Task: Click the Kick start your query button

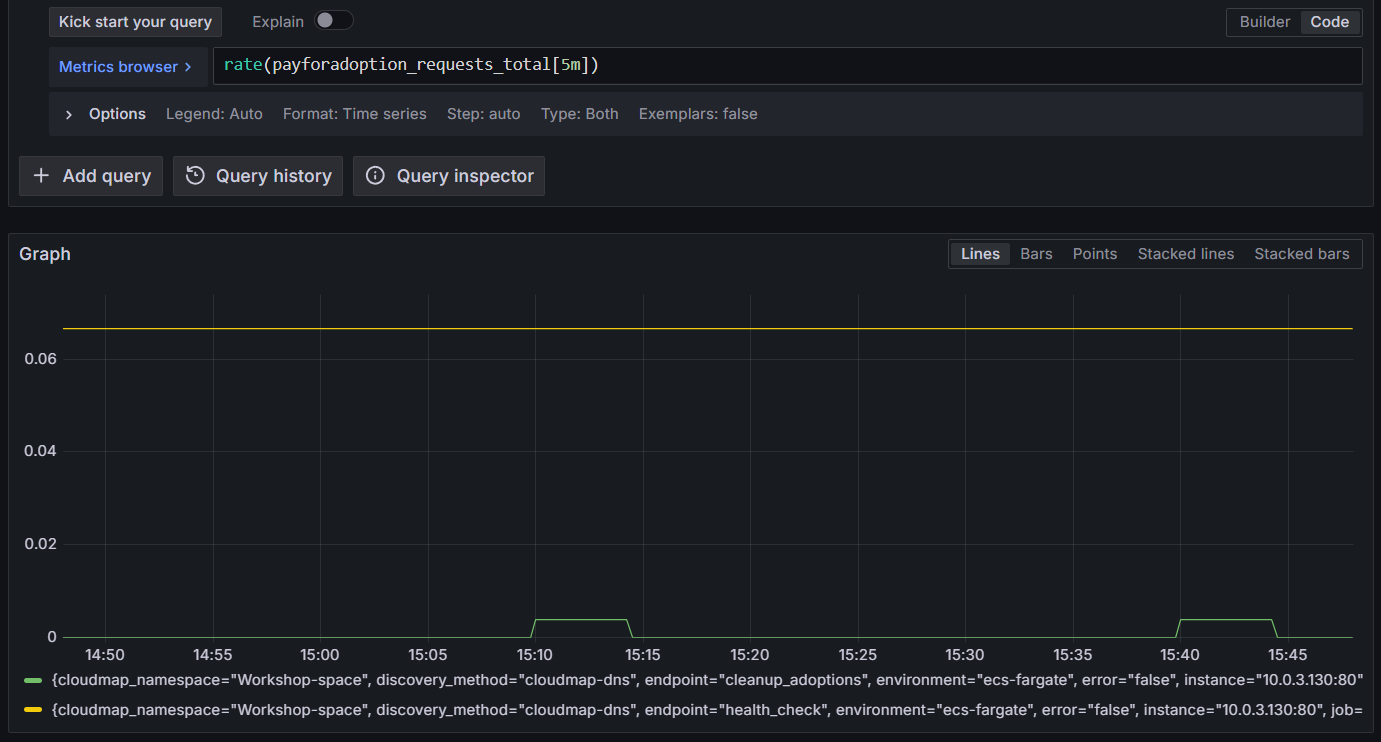Action: click(135, 21)
